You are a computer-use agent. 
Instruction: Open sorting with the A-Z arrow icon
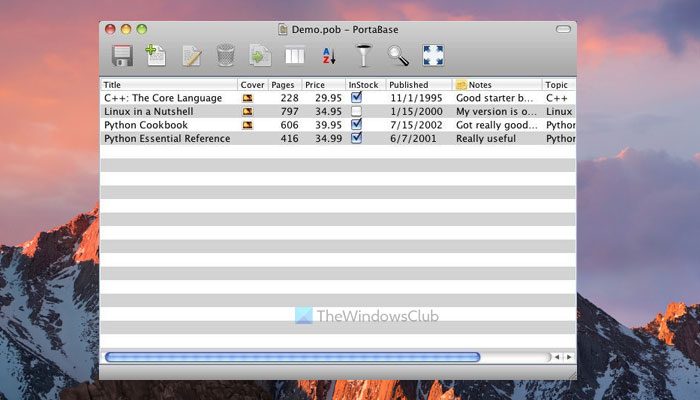click(329, 56)
